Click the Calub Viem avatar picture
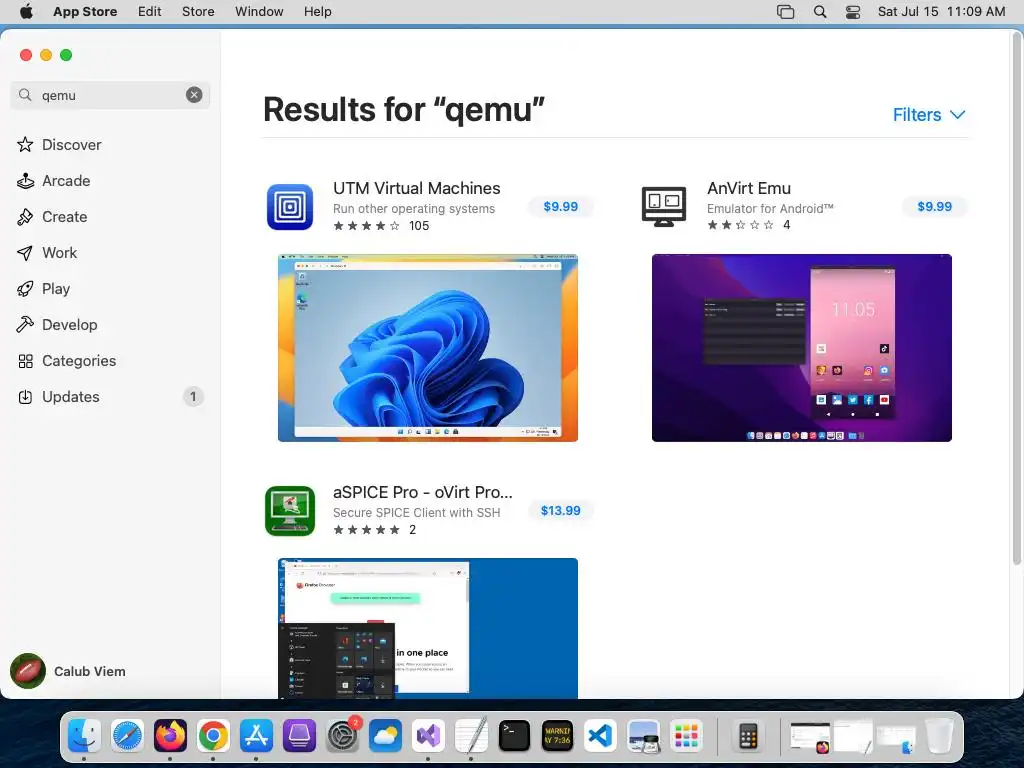 point(27,671)
